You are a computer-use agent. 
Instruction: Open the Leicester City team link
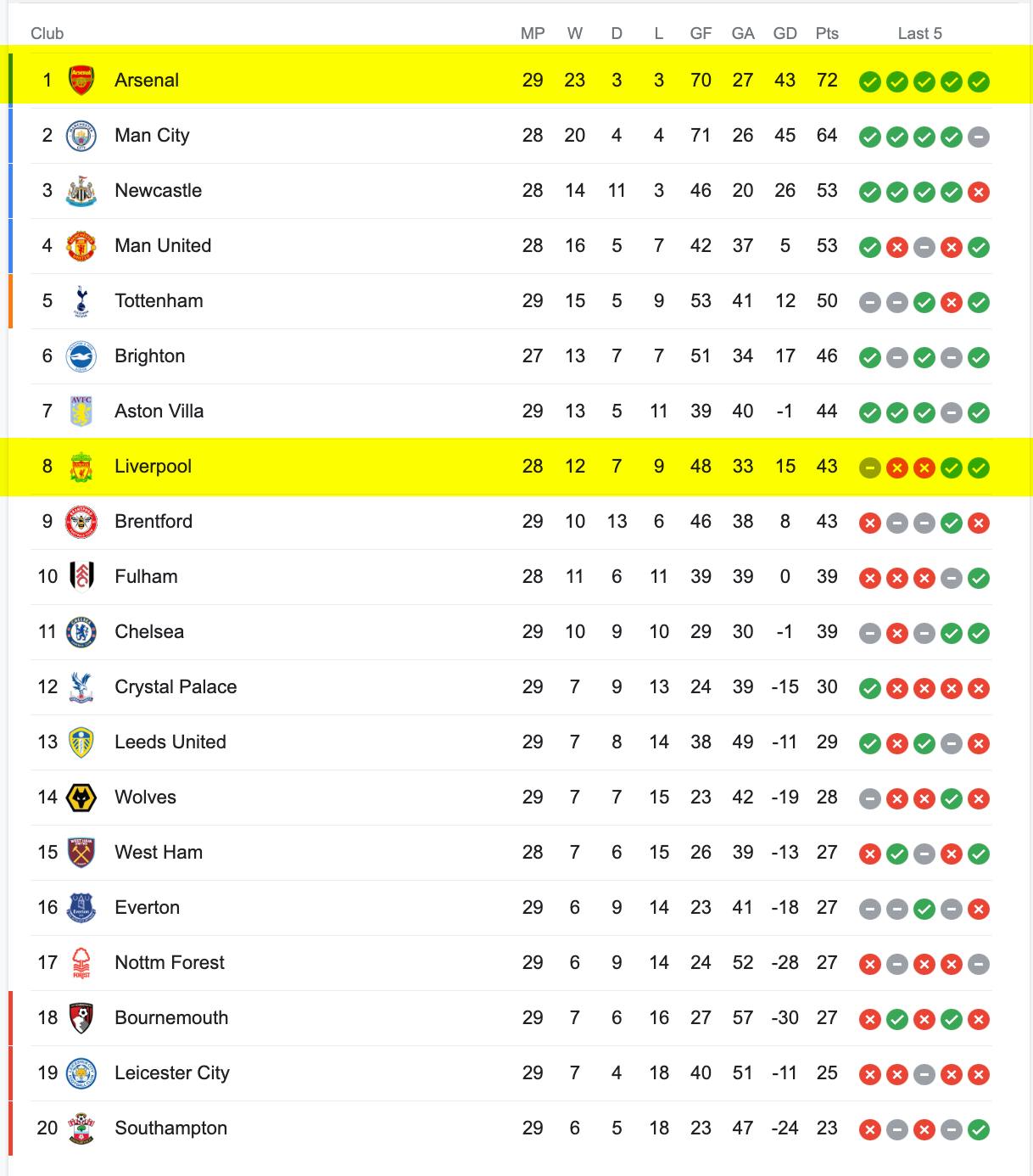click(172, 1073)
